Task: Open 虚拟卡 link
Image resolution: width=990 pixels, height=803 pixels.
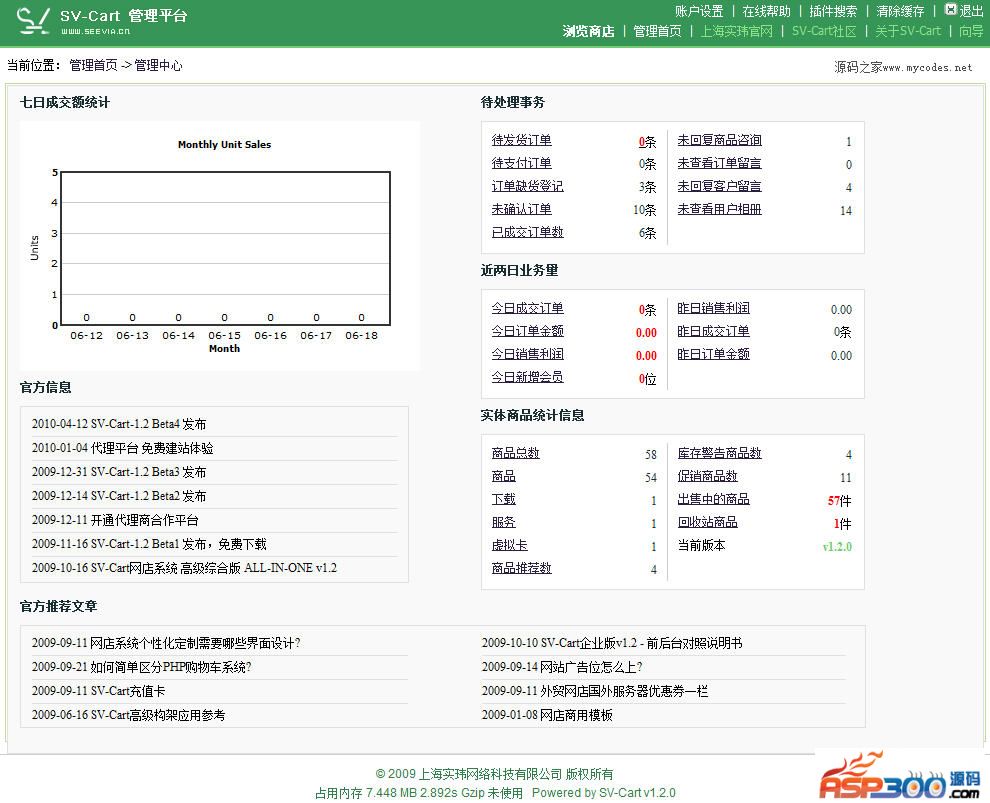Action: (510, 544)
